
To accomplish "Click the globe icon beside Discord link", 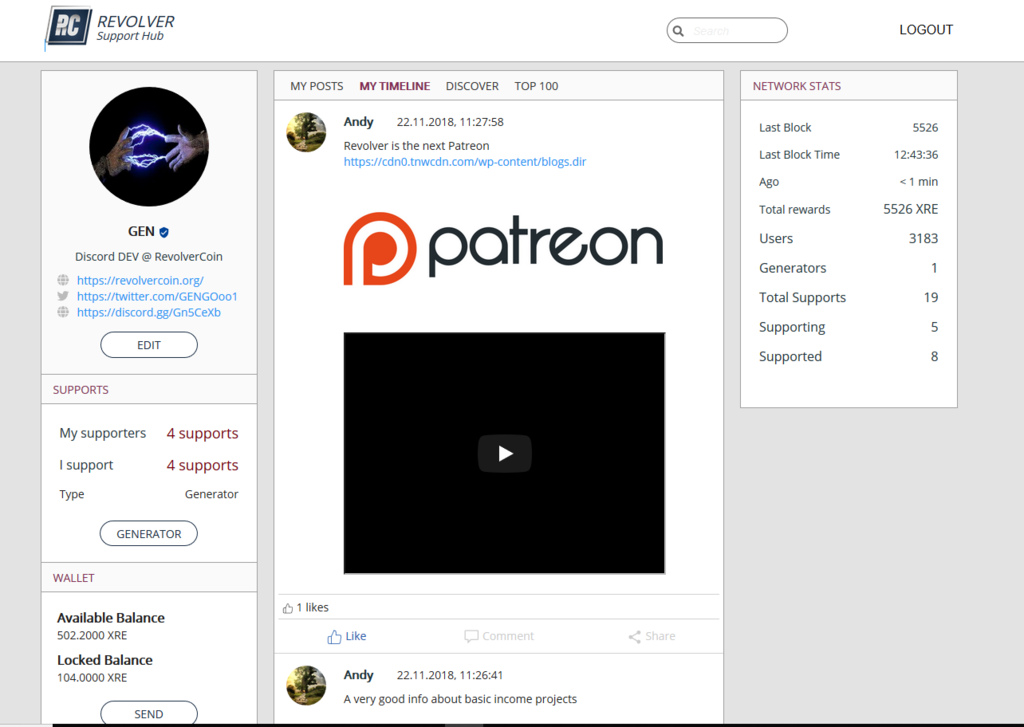I will 63,312.
